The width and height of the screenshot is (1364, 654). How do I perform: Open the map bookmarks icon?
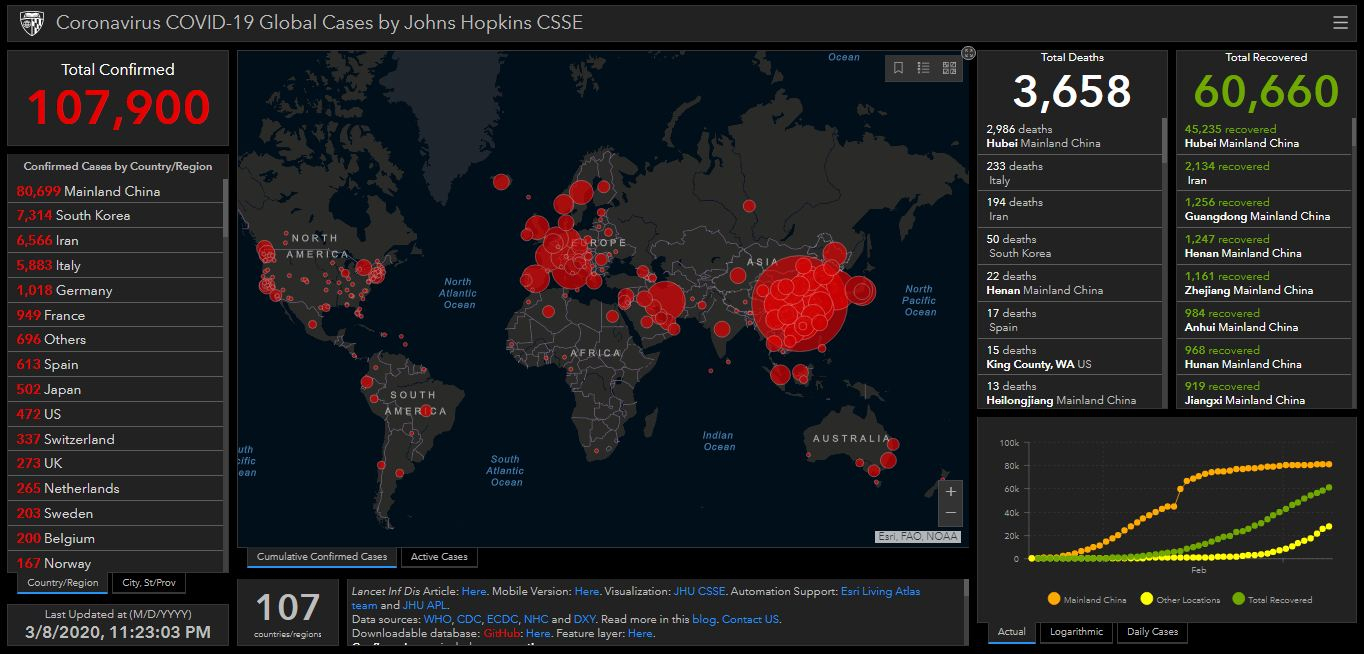click(898, 68)
